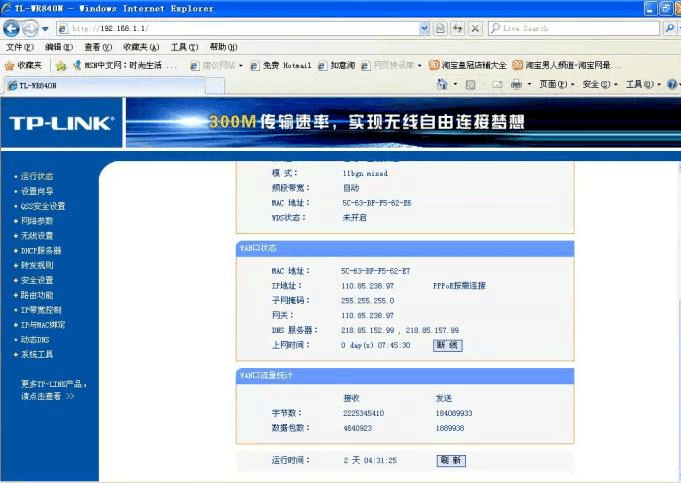Expand the address bar URL dropdown
Screen dimensions: 681x483
pos(424,29)
